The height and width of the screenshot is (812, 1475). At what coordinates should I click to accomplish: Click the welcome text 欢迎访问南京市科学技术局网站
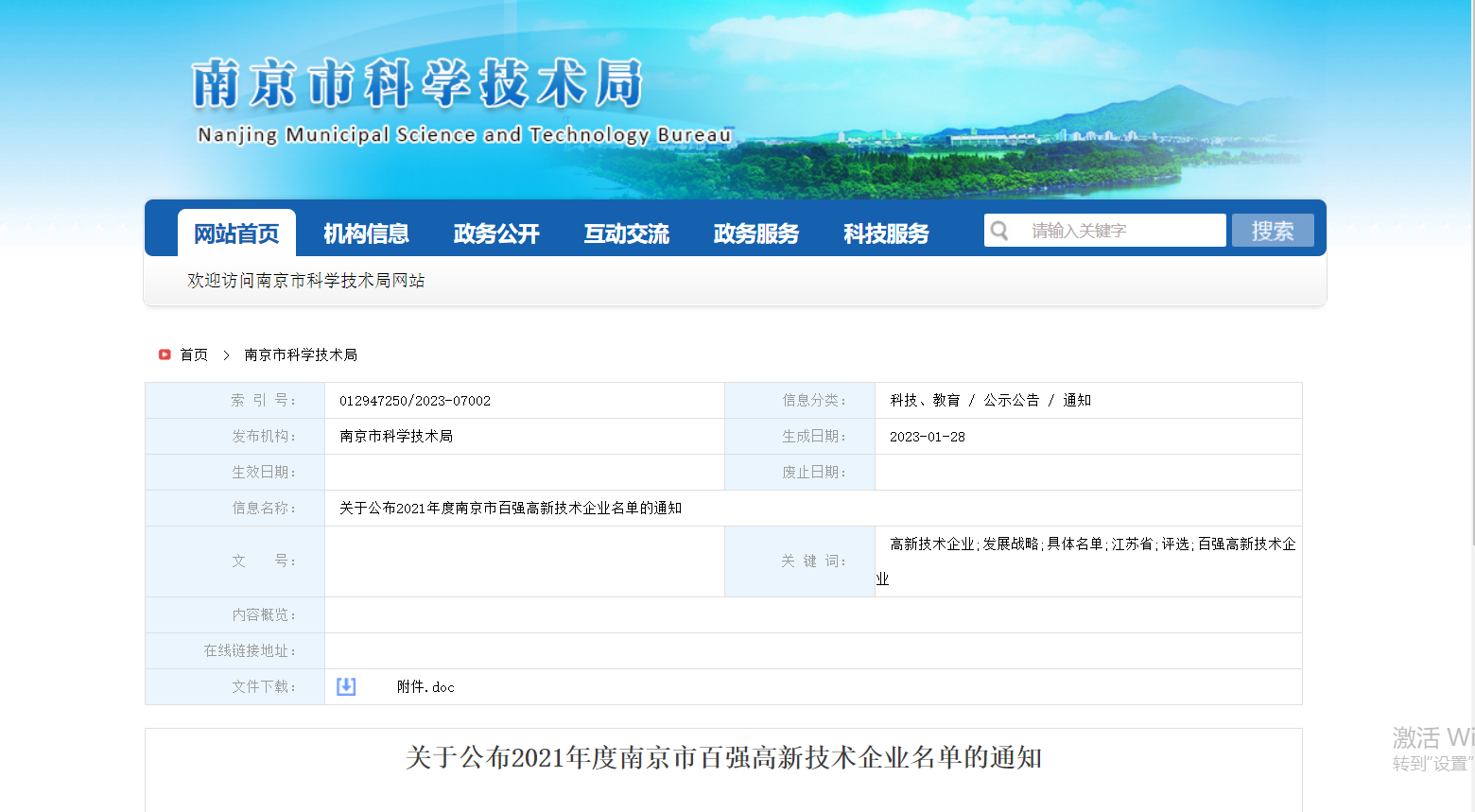click(x=305, y=281)
